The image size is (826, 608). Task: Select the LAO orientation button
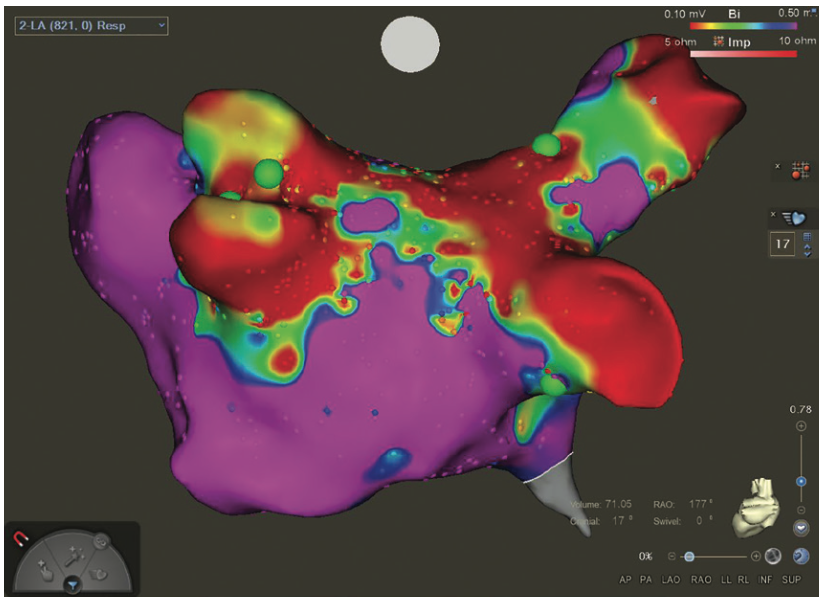pyautogui.click(x=670, y=579)
